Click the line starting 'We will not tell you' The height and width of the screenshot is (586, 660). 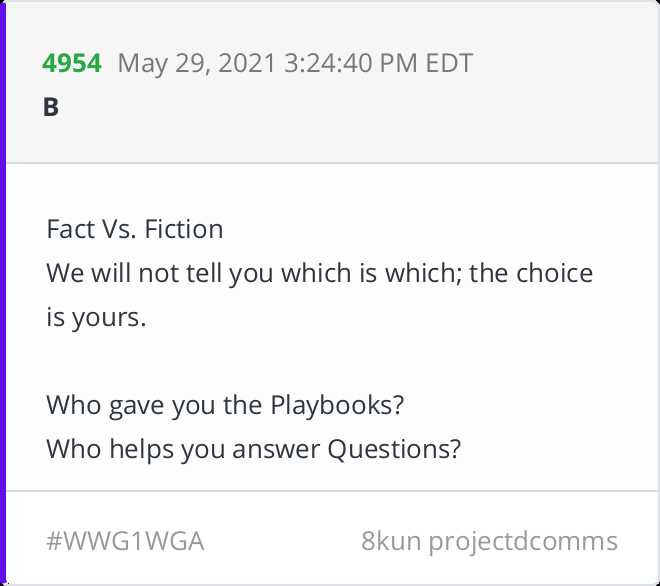pyautogui.click(x=320, y=273)
